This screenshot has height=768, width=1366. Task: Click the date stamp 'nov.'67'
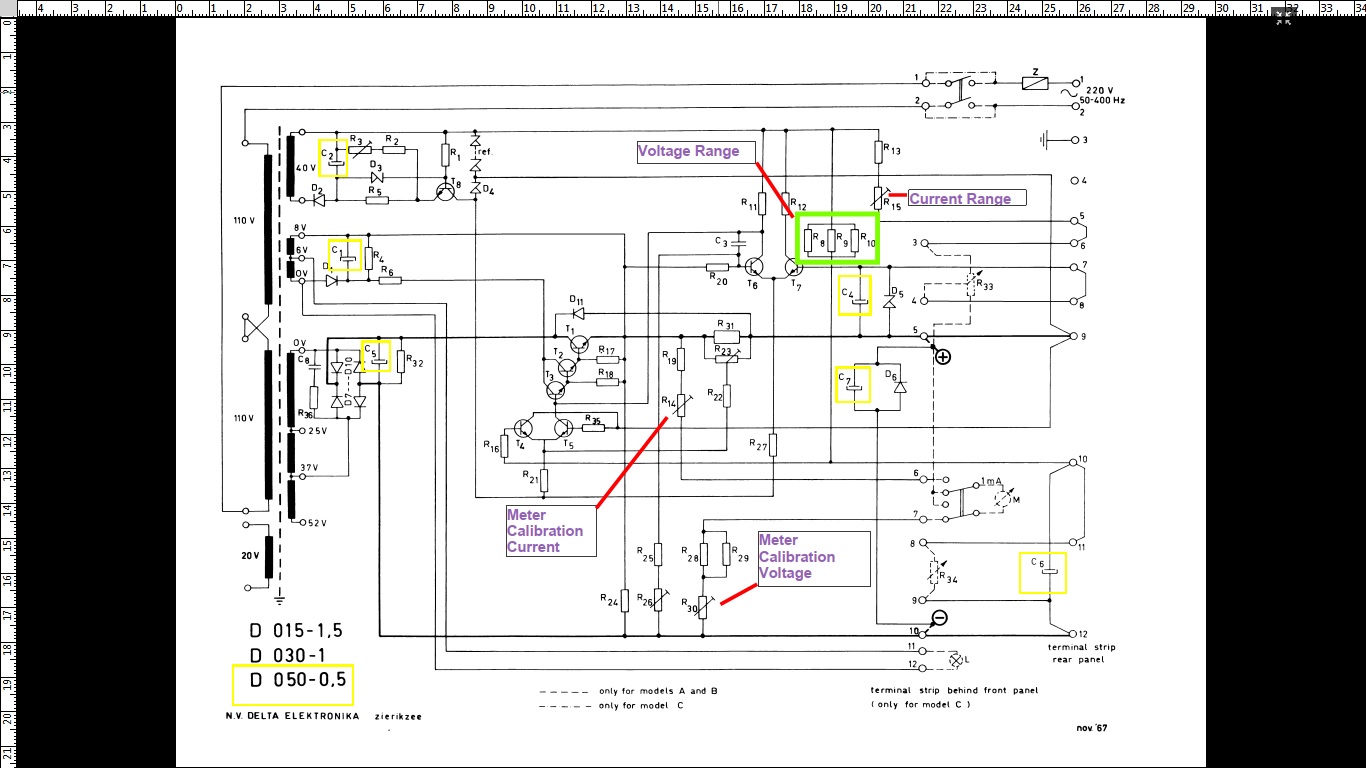pyautogui.click(x=1093, y=728)
